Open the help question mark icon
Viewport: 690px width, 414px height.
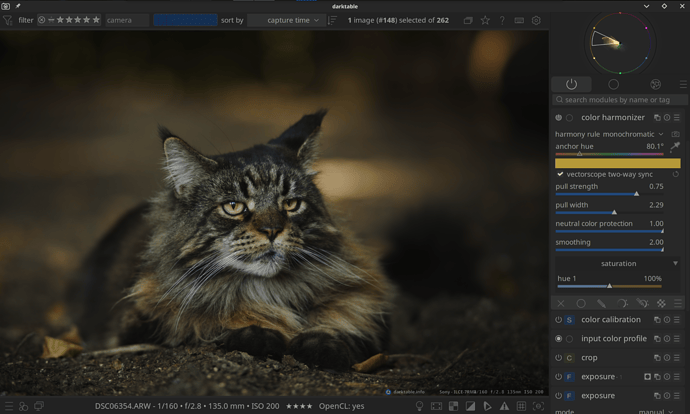coord(502,20)
